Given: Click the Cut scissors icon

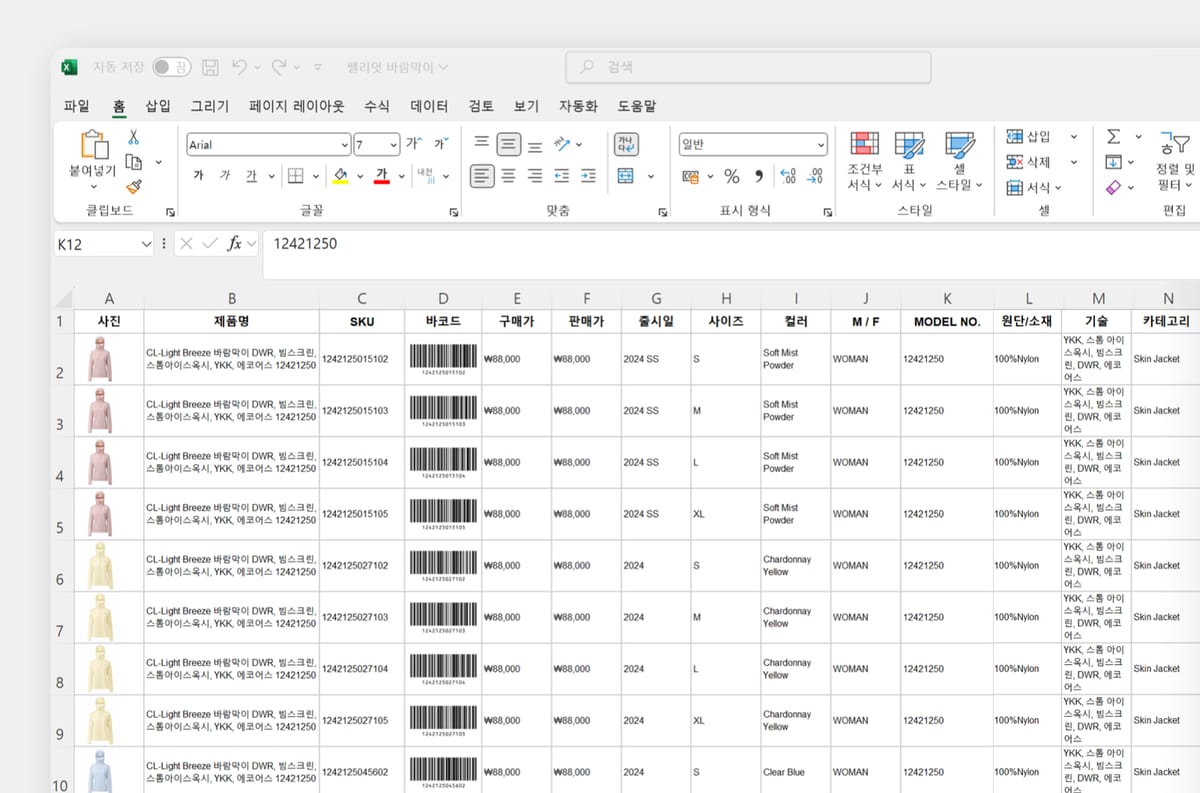Looking at the screenshot, I should pos(134,138).
